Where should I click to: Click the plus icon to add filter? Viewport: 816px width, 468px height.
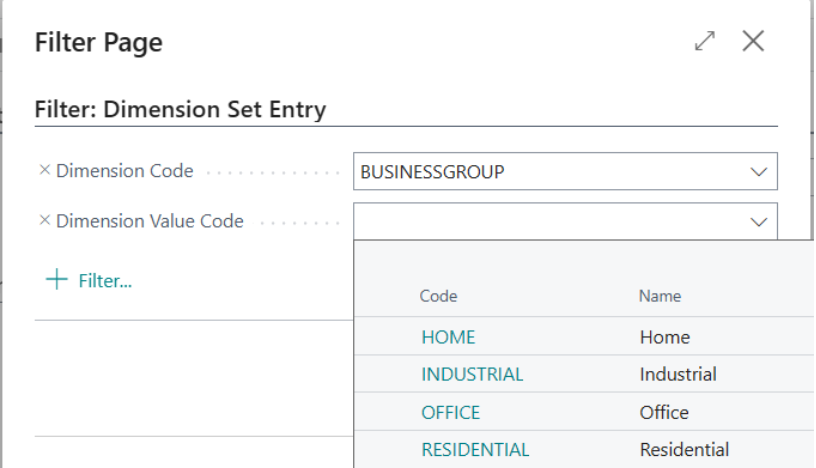coord(56,280)
